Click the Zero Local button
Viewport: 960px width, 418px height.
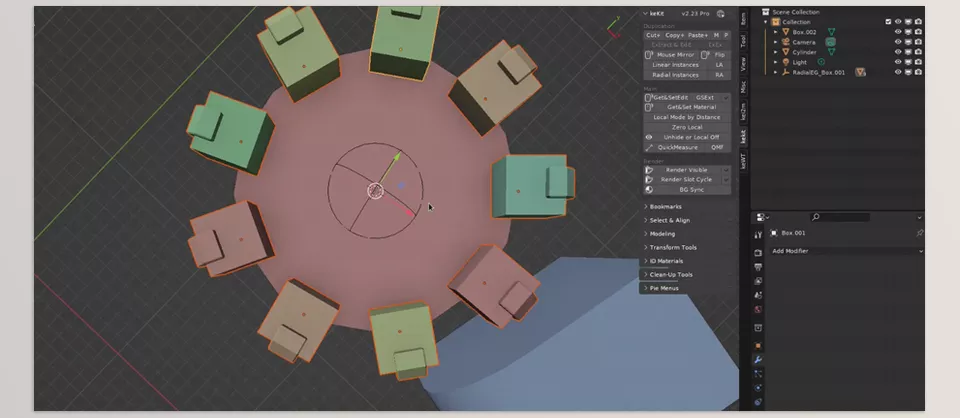click(x=687, y=127)
